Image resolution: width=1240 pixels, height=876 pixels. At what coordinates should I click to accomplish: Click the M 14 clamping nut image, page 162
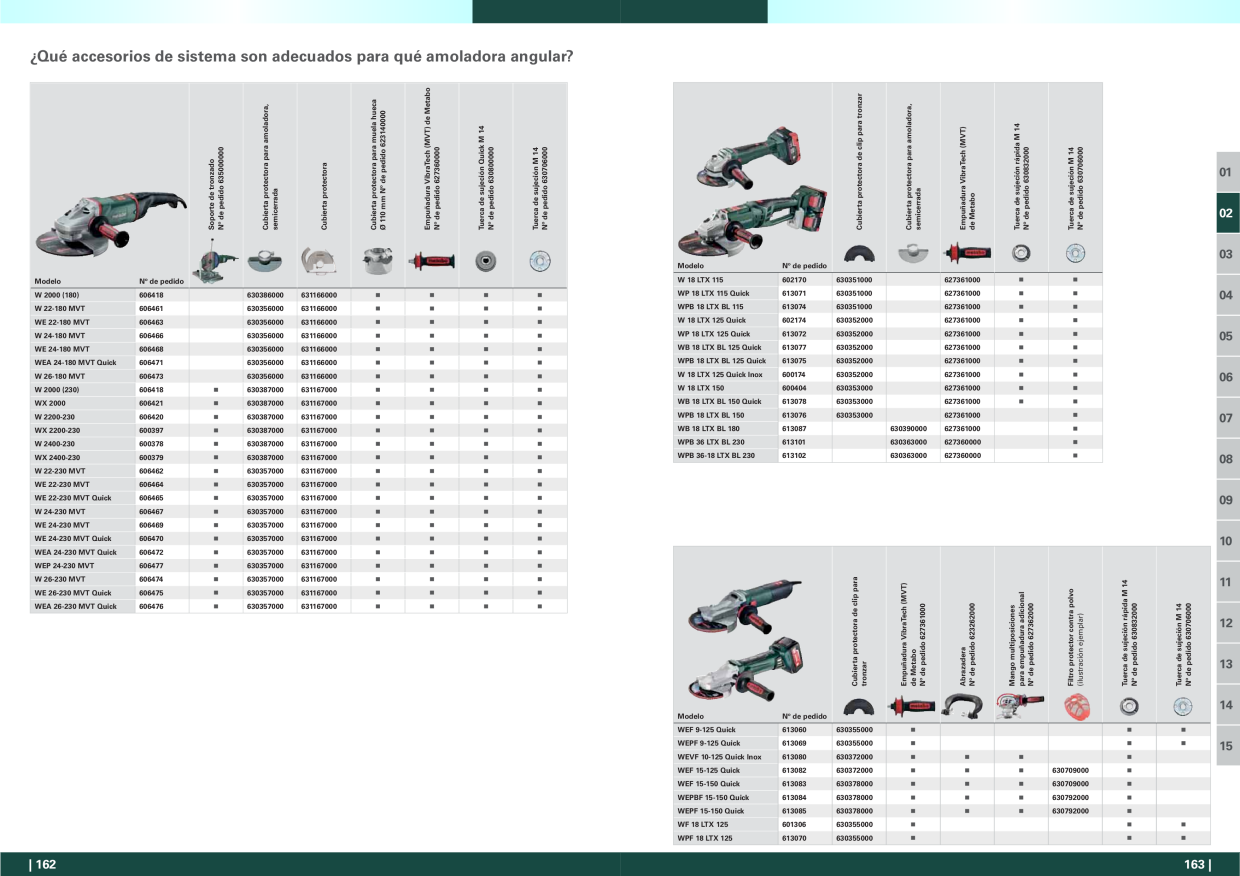pyautogui.click(x=539, y=262)
